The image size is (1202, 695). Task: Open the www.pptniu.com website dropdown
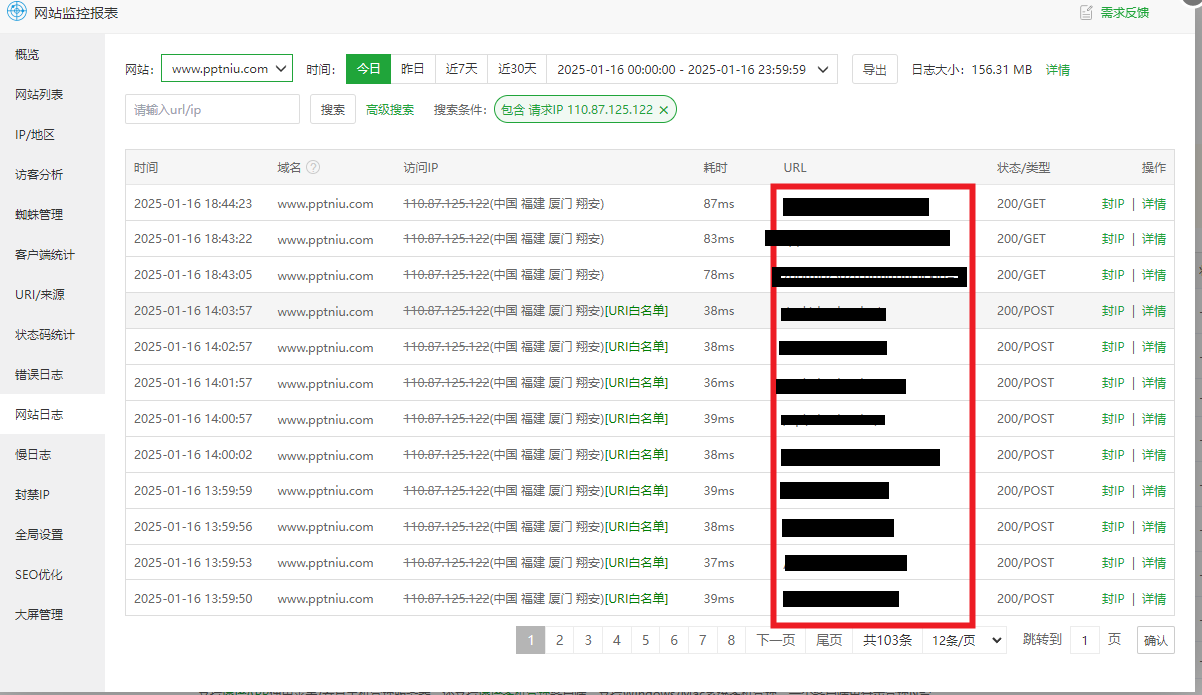point(227,69)
